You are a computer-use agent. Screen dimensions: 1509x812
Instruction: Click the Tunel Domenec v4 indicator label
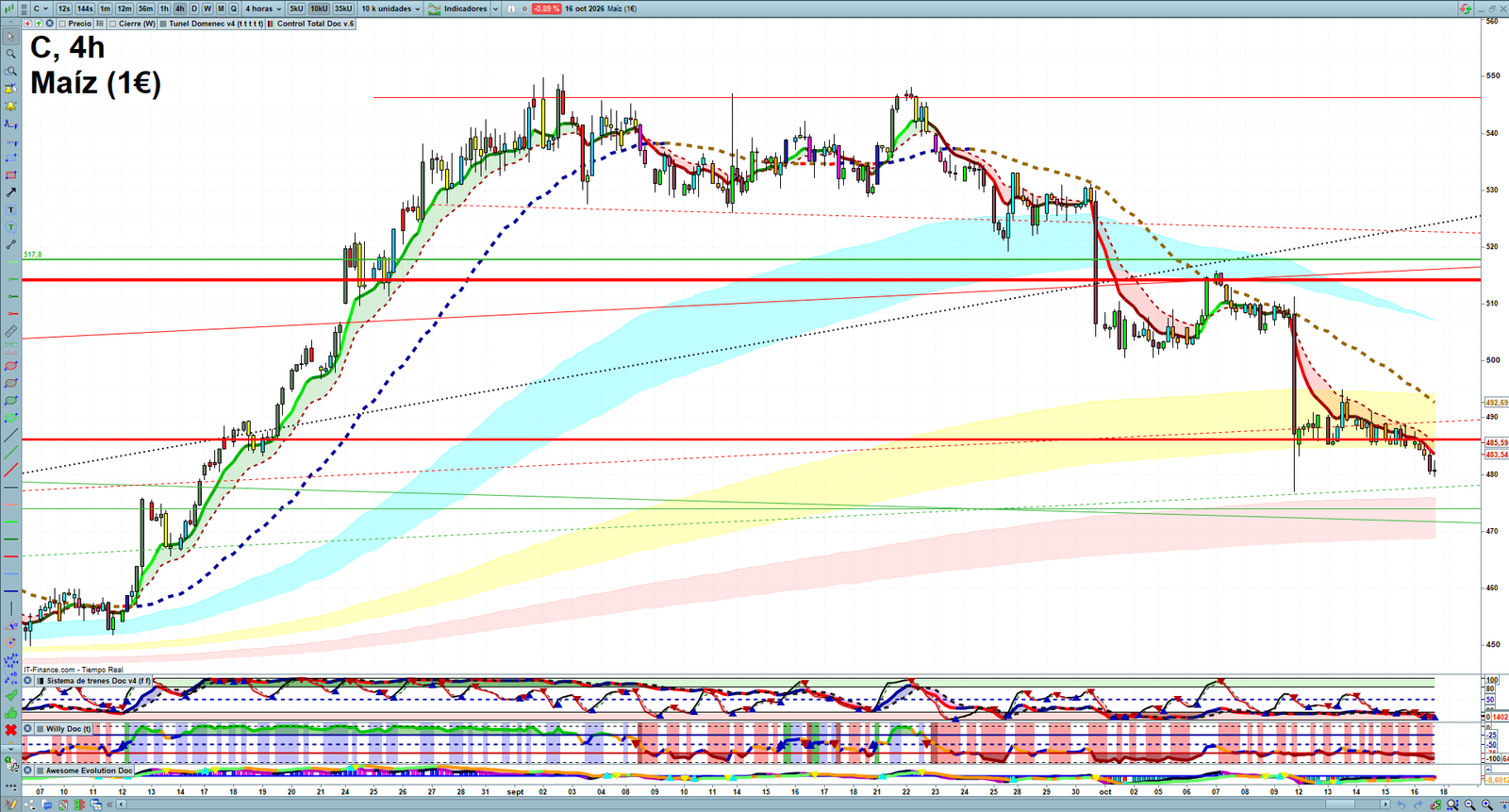[x=216, y=24]
